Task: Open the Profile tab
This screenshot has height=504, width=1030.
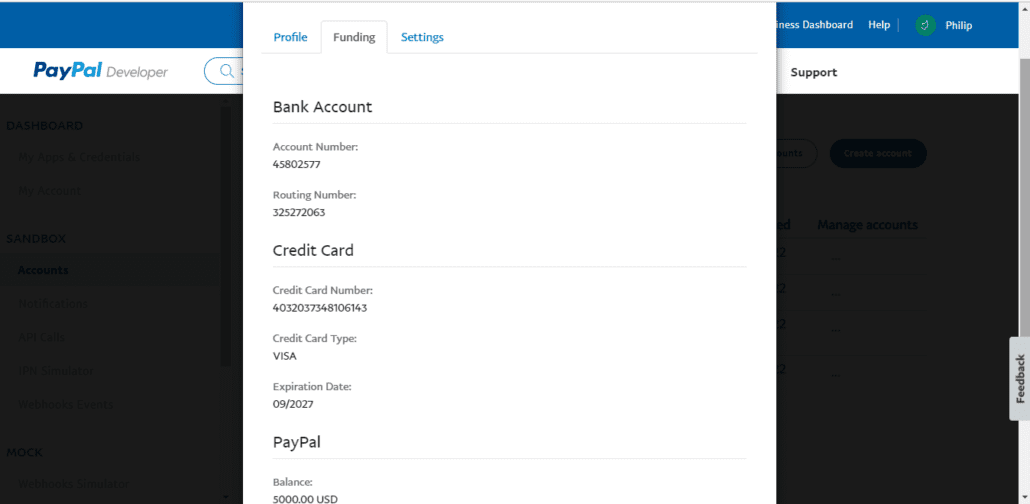Action: (x=290, y=37)
